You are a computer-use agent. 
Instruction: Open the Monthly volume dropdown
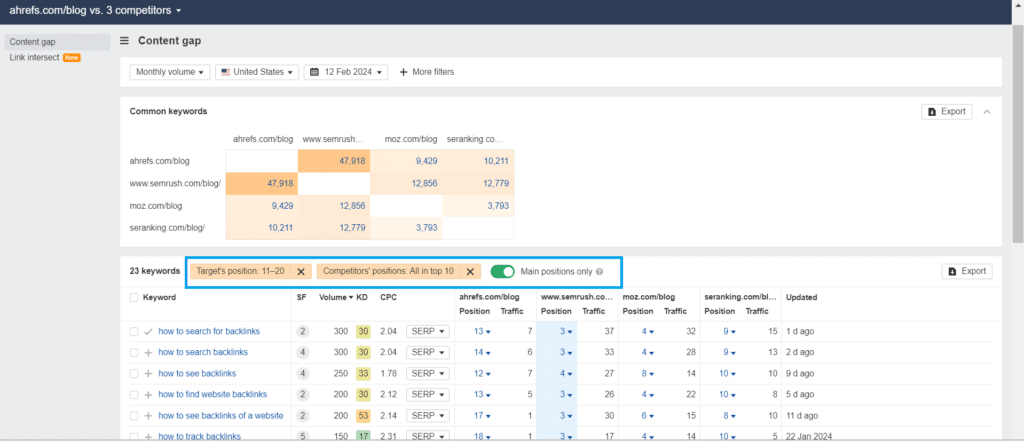(170, 72)
